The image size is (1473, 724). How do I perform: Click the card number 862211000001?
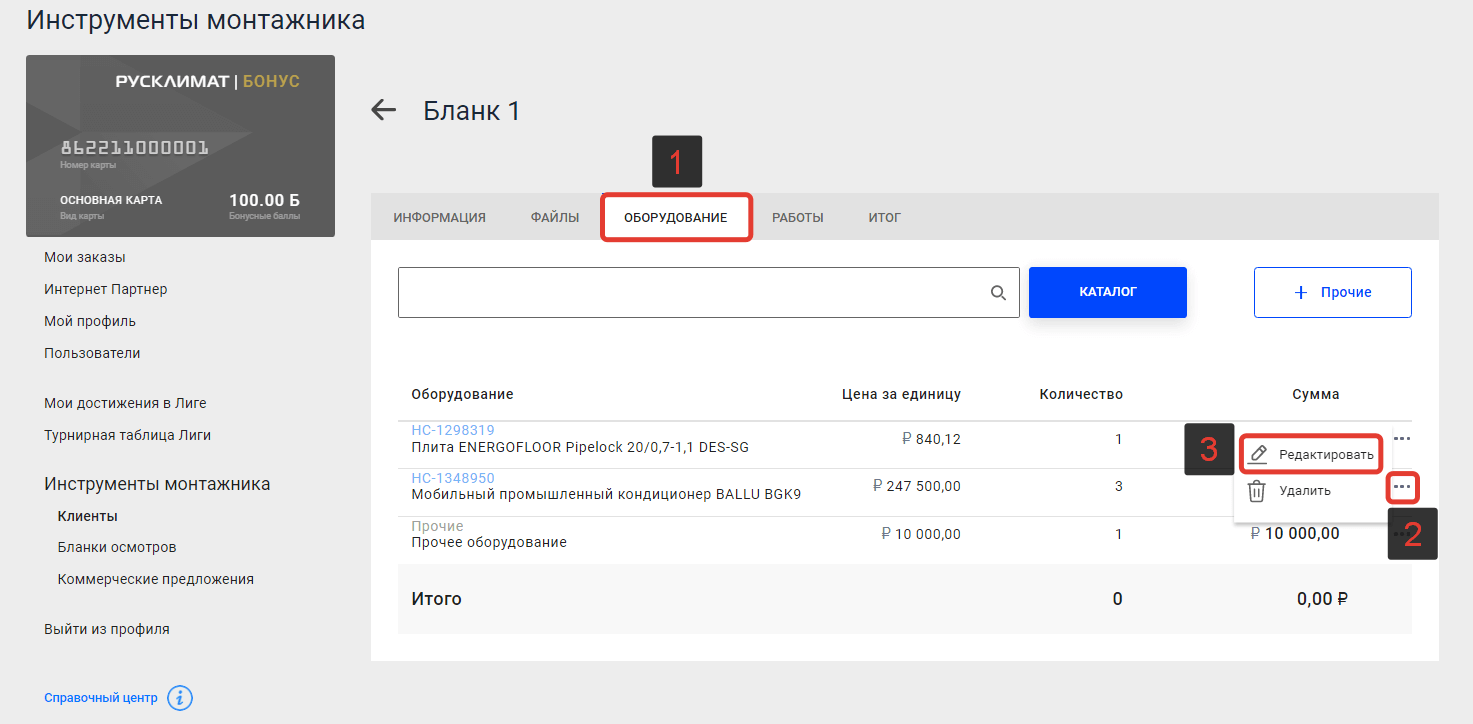(x=134, y=148)
